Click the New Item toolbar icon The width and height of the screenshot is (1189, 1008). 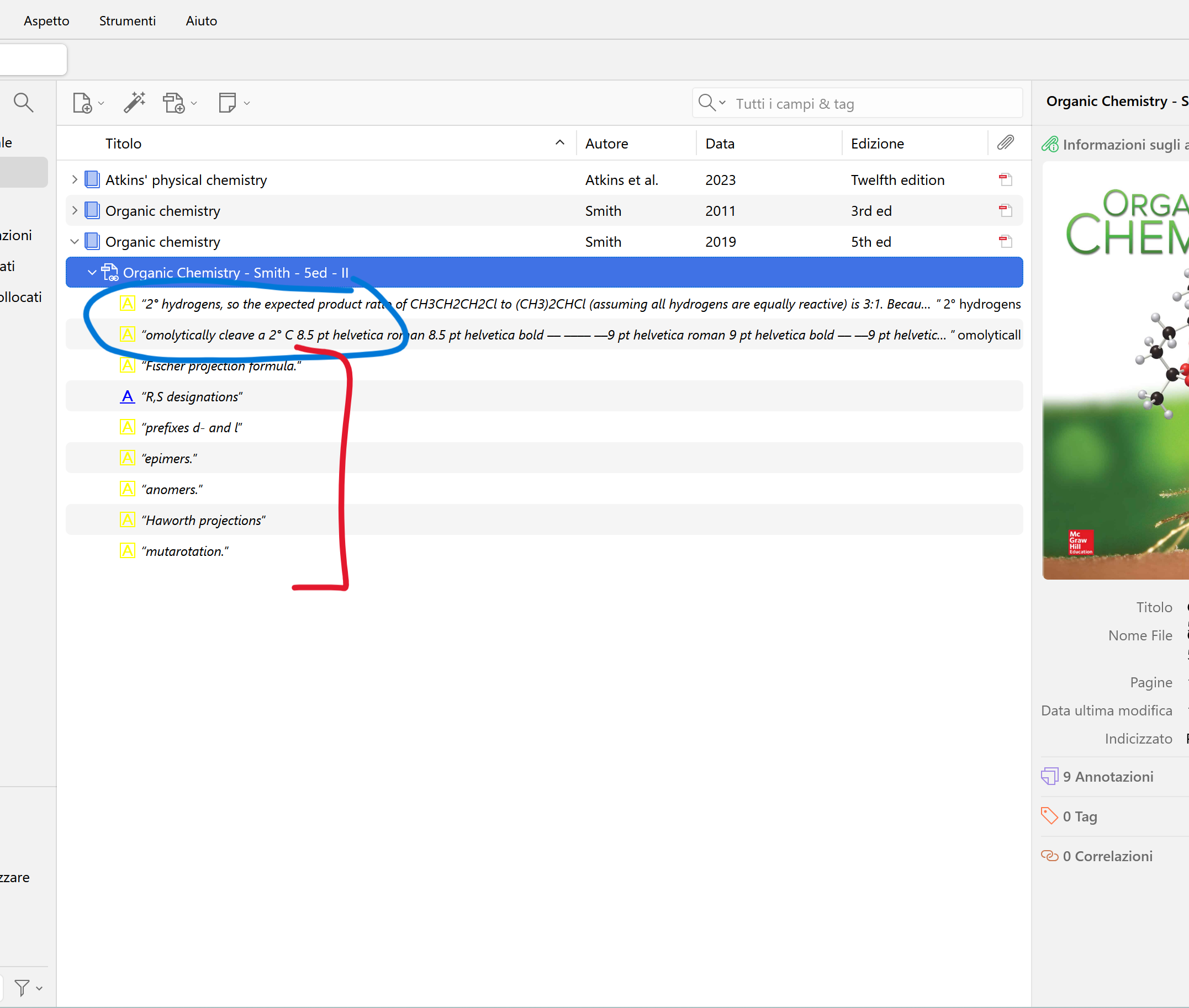pos(82,103)
